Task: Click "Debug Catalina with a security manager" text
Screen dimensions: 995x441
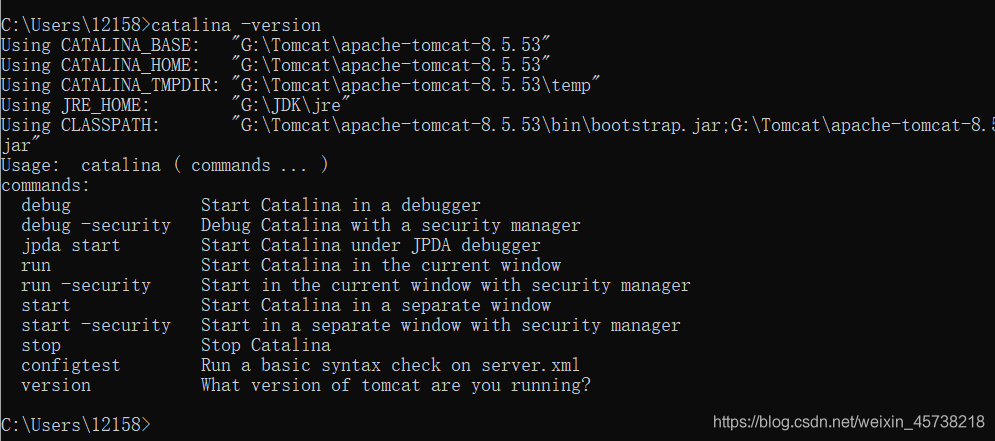Action: [x=390, y=225]
